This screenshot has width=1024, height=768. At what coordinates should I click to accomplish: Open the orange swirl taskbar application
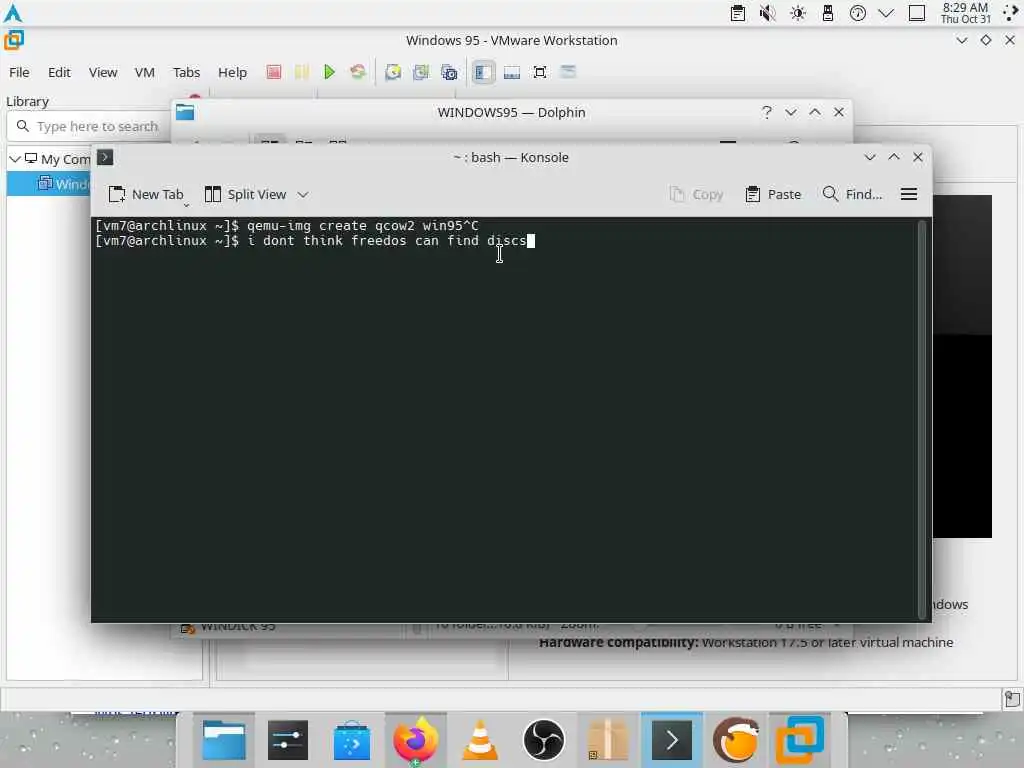pyautogui.click(x=736, y=740)
